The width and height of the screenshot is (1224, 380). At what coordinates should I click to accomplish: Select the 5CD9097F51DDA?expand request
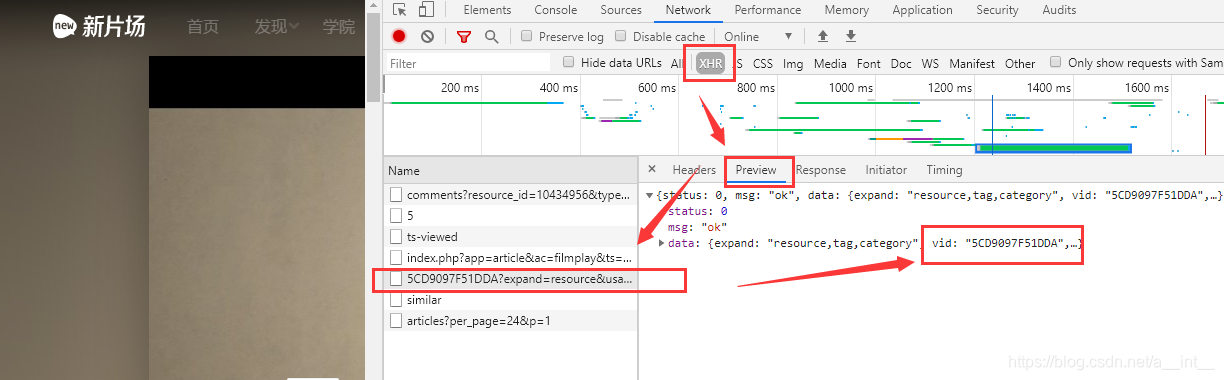tap(510, 279)
